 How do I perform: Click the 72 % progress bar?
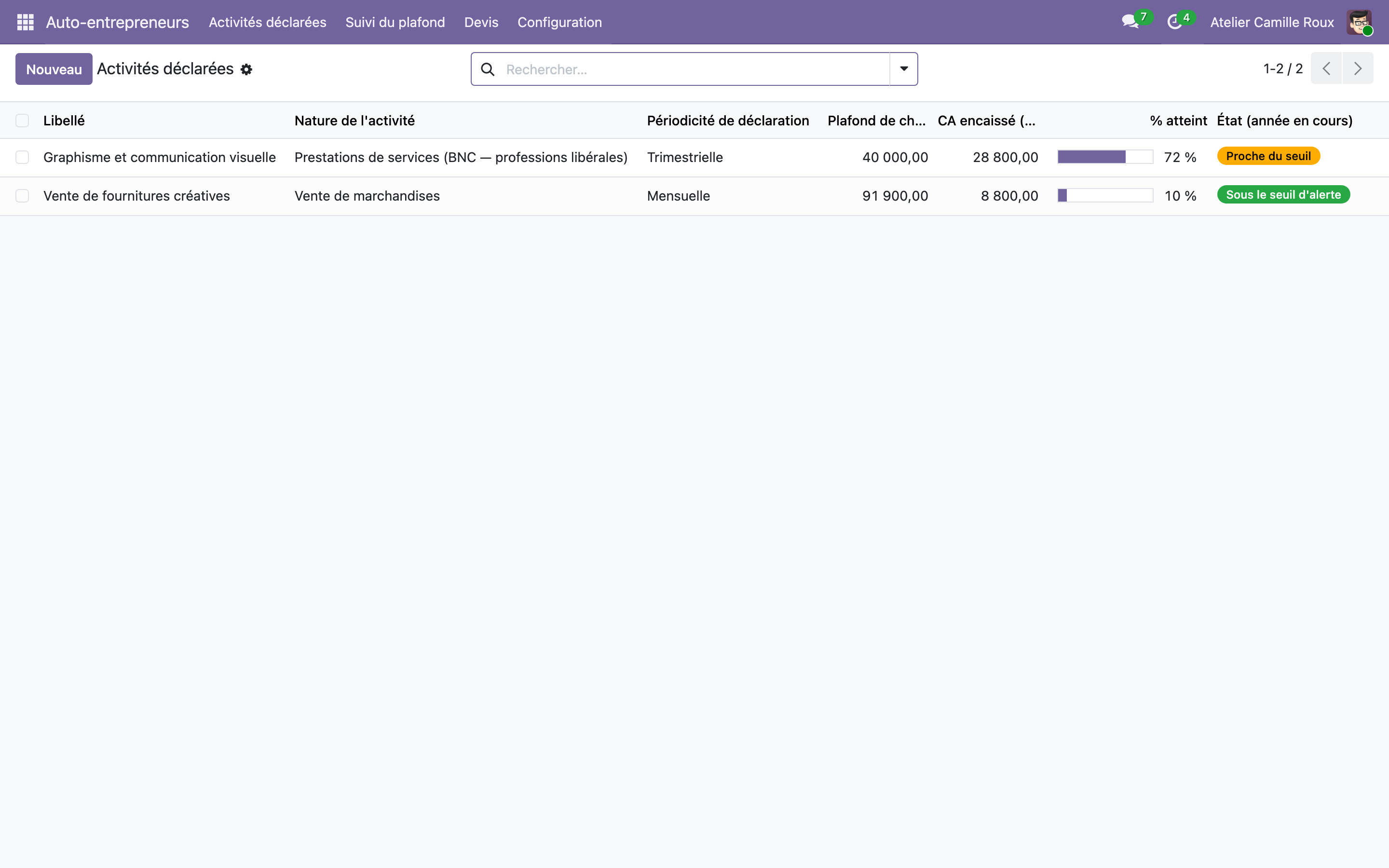(1105, 157)
